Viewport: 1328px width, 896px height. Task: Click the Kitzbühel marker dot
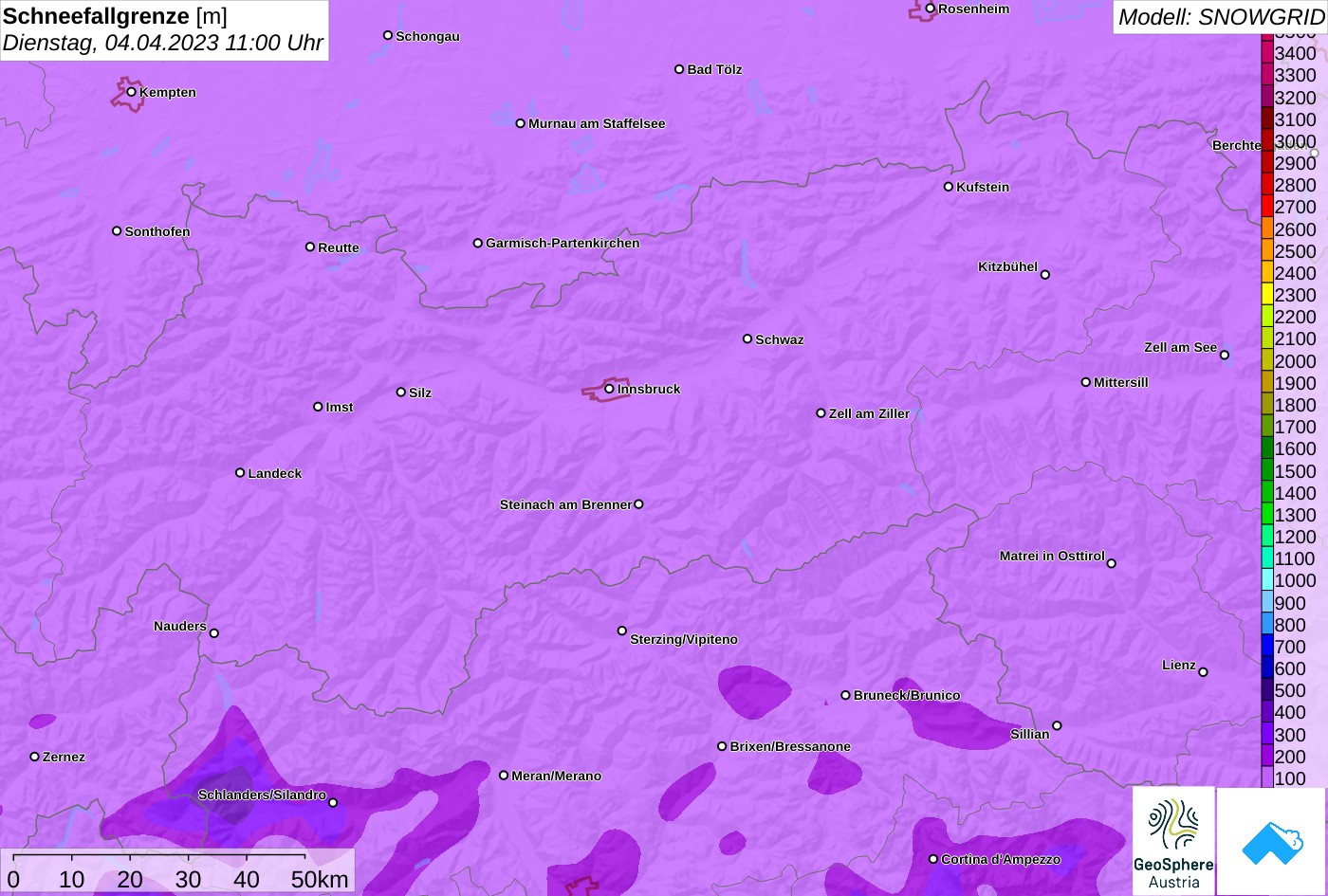pos(1045,275)
